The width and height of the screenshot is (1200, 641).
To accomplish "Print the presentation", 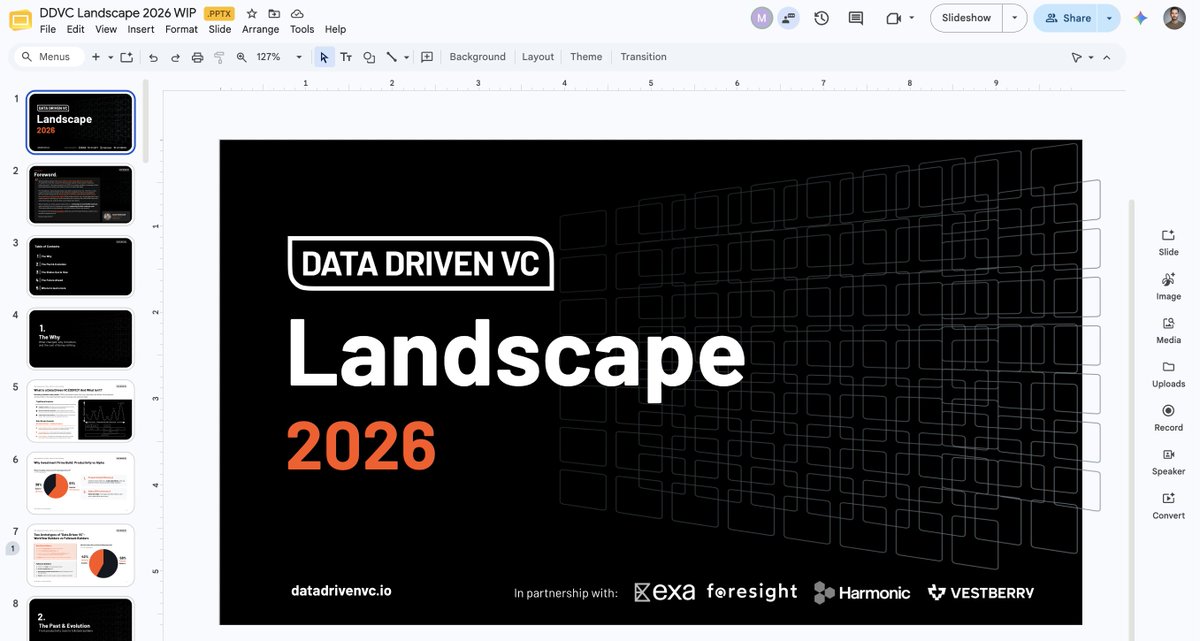I will click(x=197, y=57).
